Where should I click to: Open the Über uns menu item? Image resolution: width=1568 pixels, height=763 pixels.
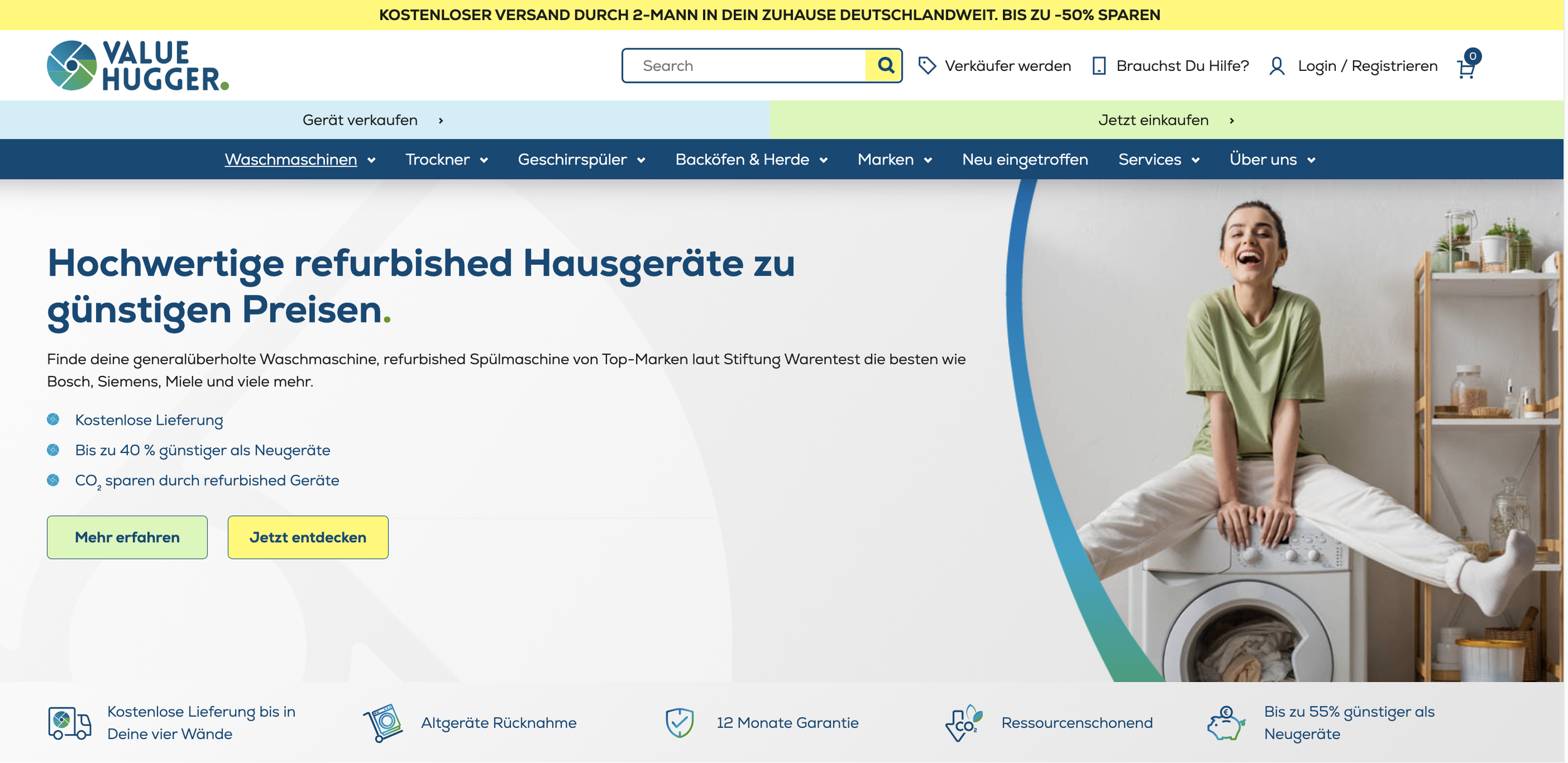click(x=1263, y=159)
